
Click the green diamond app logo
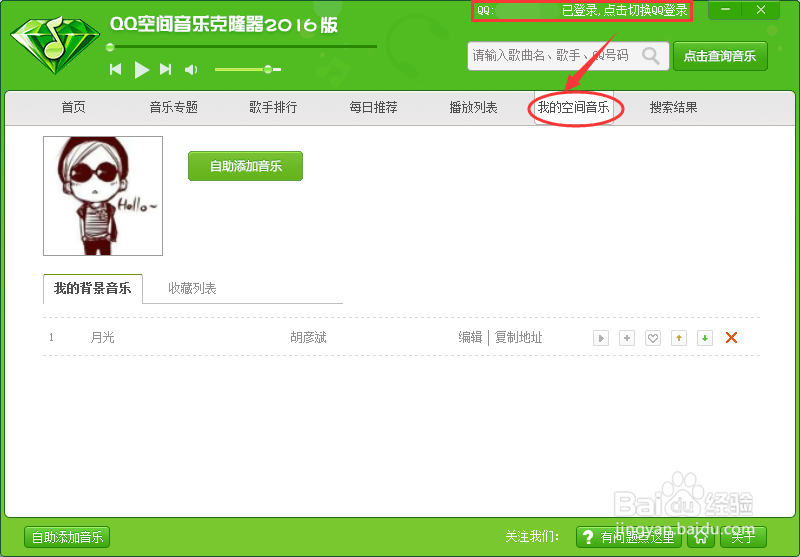point(55,45)
